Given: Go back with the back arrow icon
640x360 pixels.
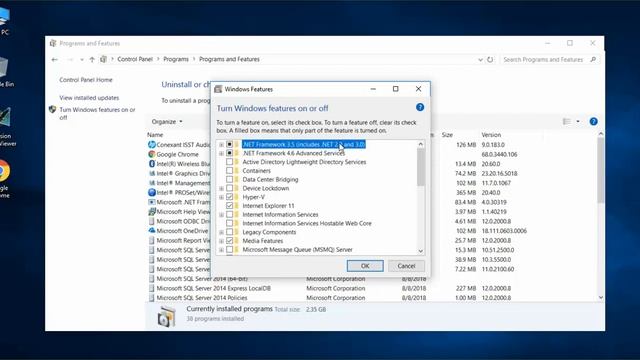Looking at the screenshot, I should (55, 60).
